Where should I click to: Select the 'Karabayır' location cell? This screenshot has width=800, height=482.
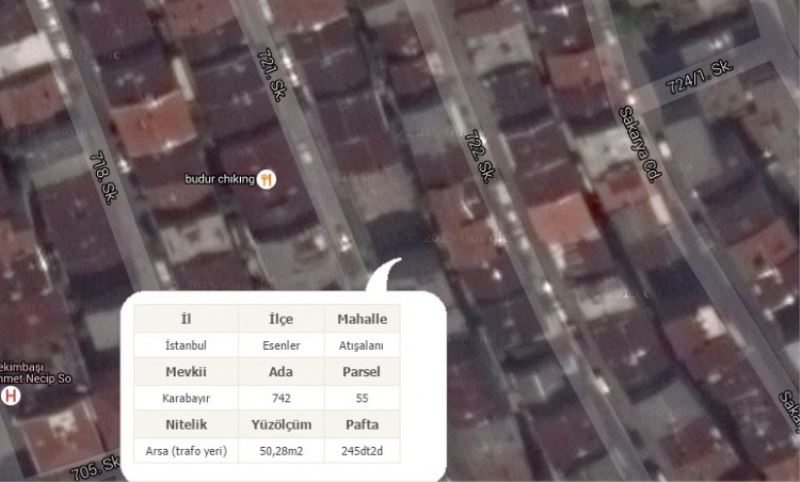[x=186, y=398]
